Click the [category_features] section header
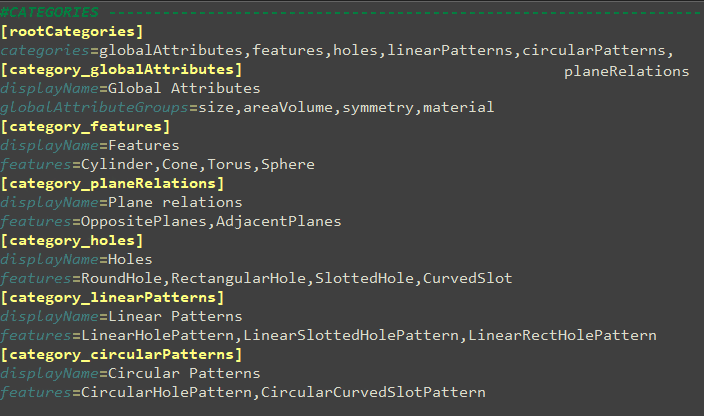Screen dimensions: 704x416 (85, 126)
